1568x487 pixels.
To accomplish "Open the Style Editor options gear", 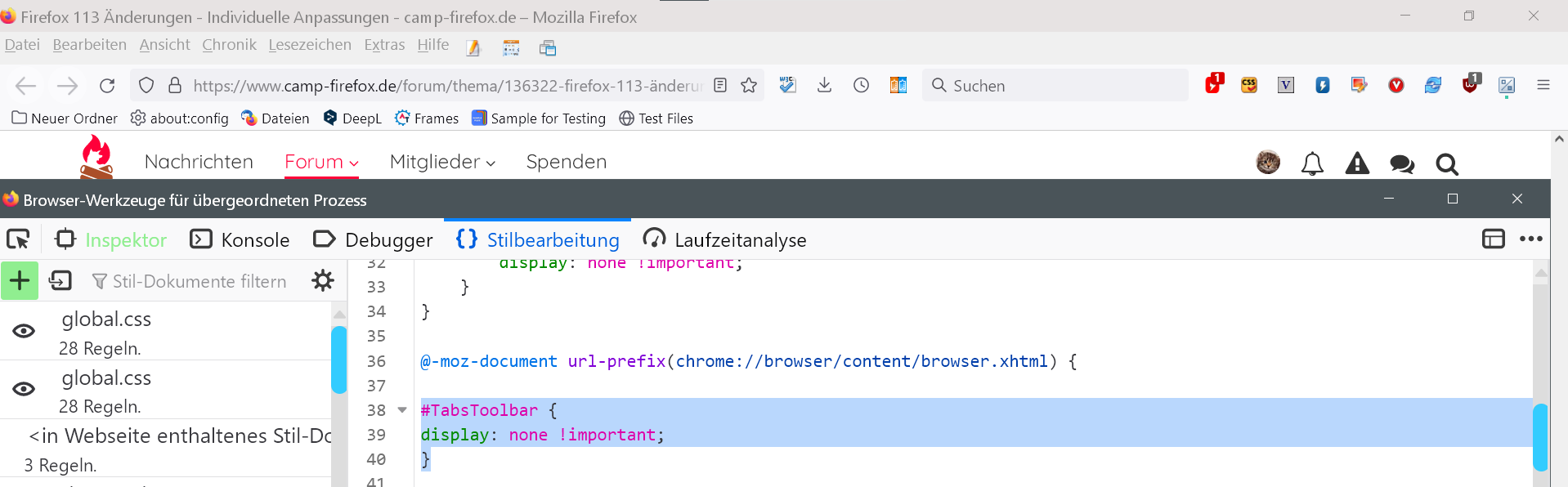I will coord(323,281).
